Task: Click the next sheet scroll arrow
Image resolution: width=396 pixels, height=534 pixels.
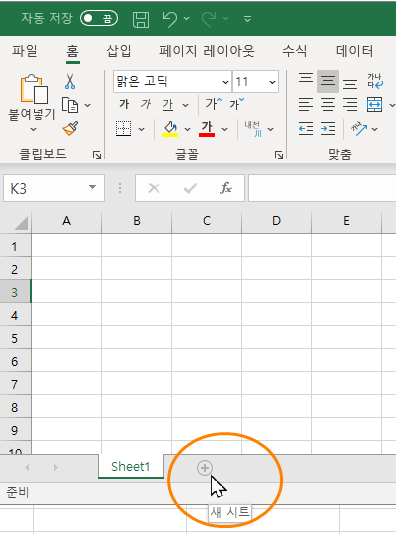Action: tap(56, 468)
